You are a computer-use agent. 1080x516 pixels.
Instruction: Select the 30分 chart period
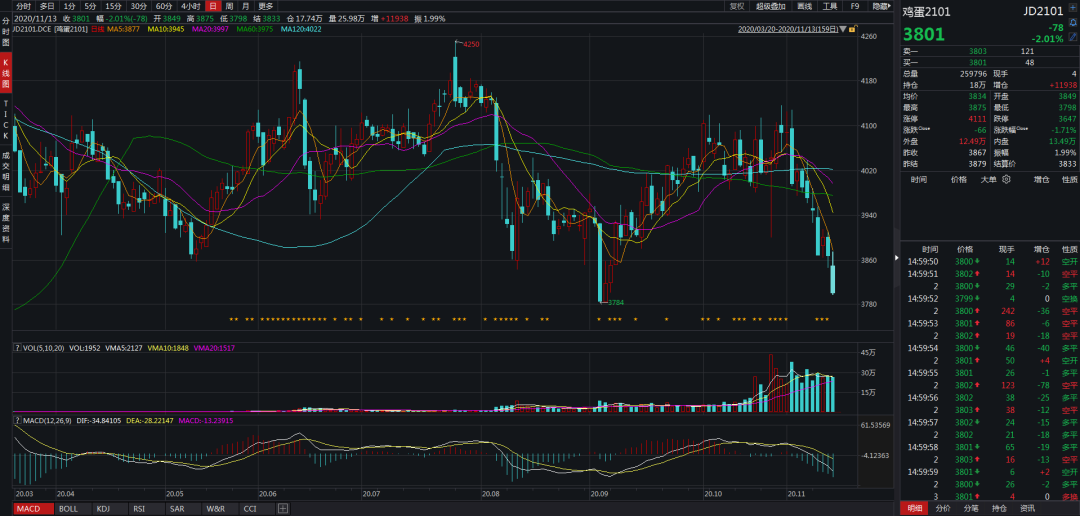point(138,6)
